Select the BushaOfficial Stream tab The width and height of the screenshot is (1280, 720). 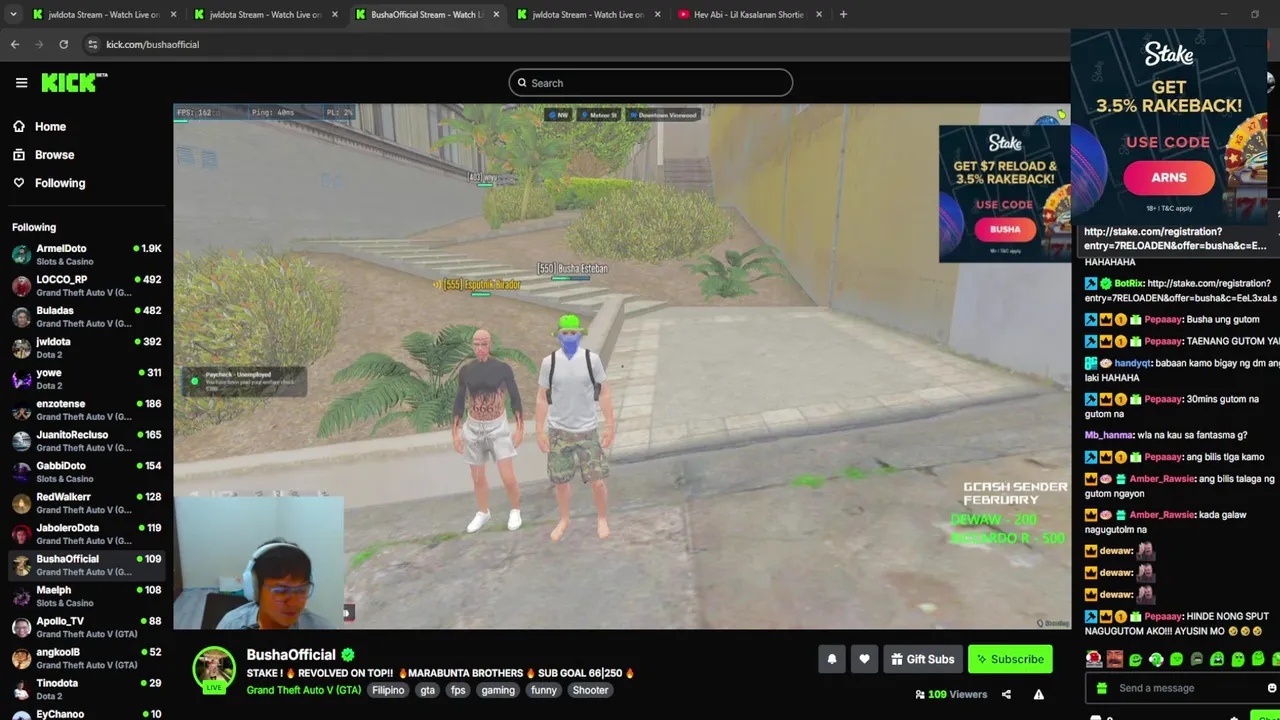[427, 14]
